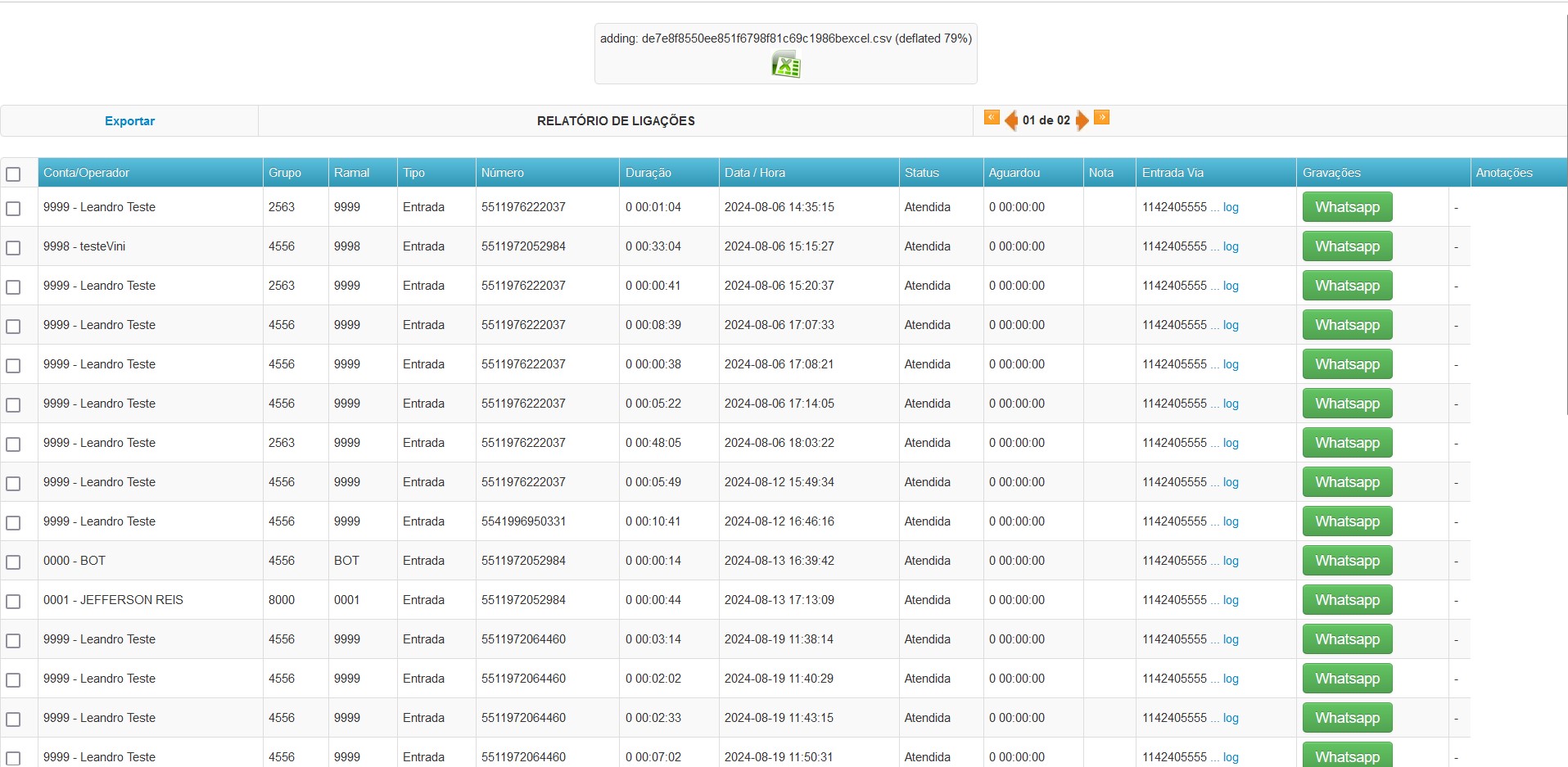Open Whatsapp button for the 0000 - BOT call
The image size is (1568, 767).
(1346, 561)
